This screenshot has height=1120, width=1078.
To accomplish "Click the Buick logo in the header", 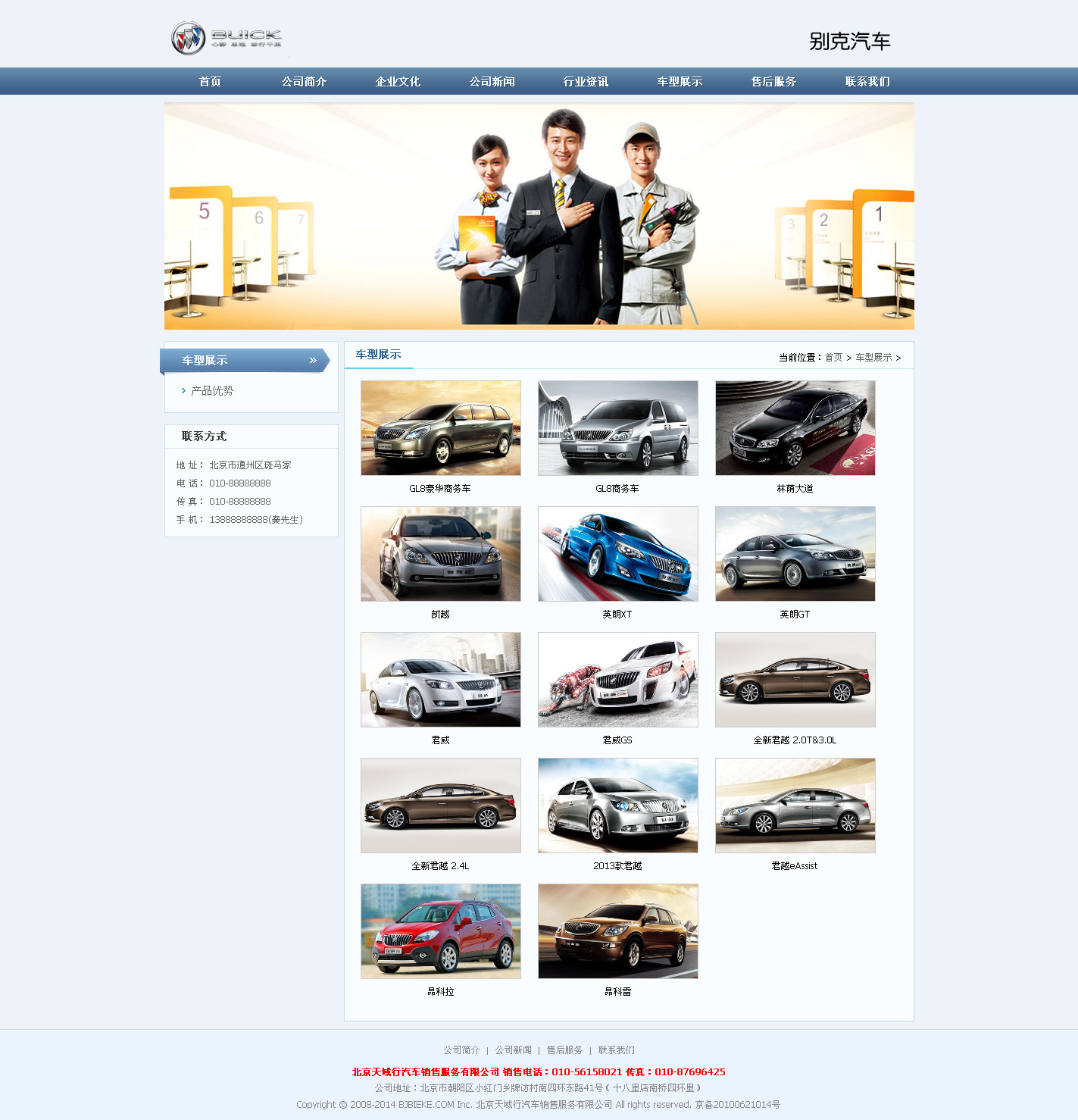I will coord(227,38).
